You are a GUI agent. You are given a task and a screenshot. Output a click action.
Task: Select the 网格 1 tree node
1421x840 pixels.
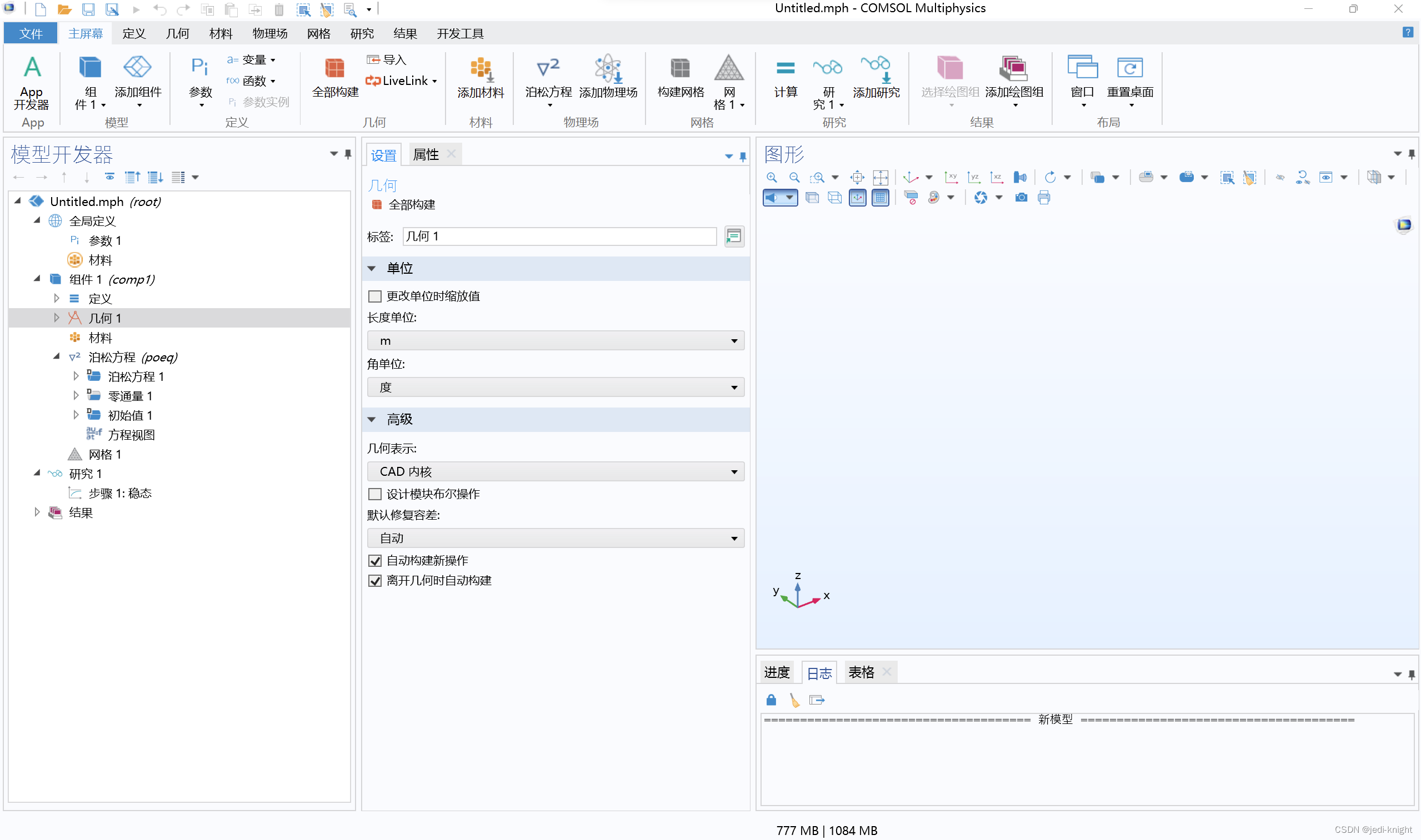pos(105,454)
